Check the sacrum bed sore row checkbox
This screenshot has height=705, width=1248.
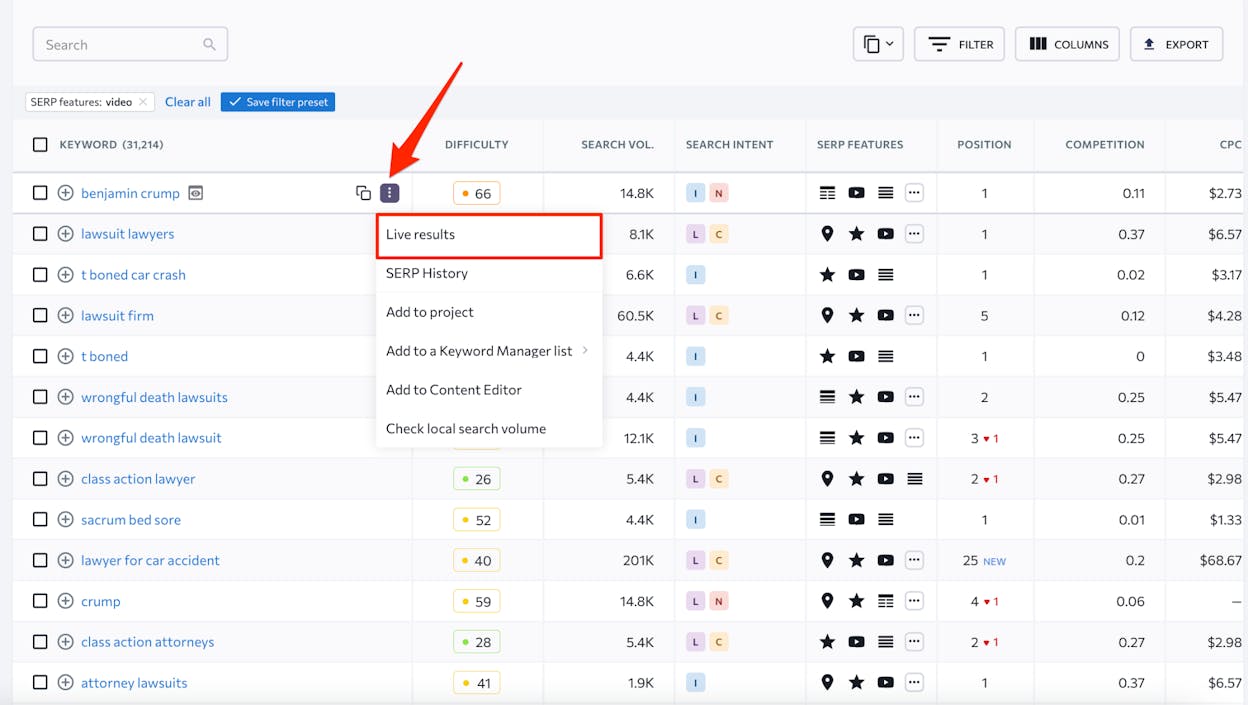tap(40, 520)
